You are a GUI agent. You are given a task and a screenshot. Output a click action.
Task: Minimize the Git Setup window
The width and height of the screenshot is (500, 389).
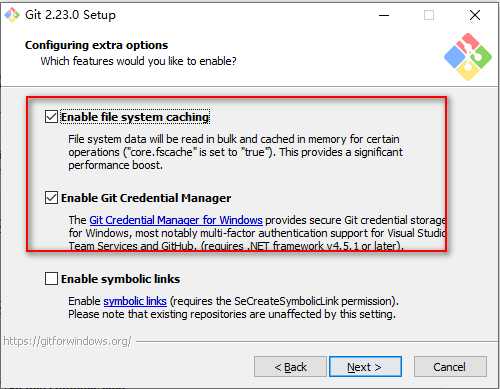[x=384, y=15]
